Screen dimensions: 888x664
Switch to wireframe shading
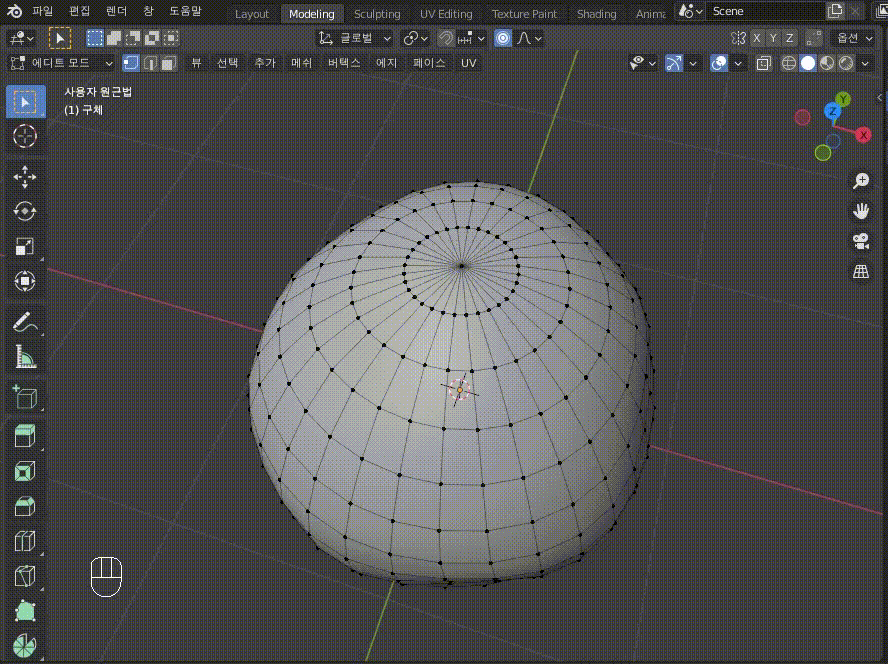789,63
